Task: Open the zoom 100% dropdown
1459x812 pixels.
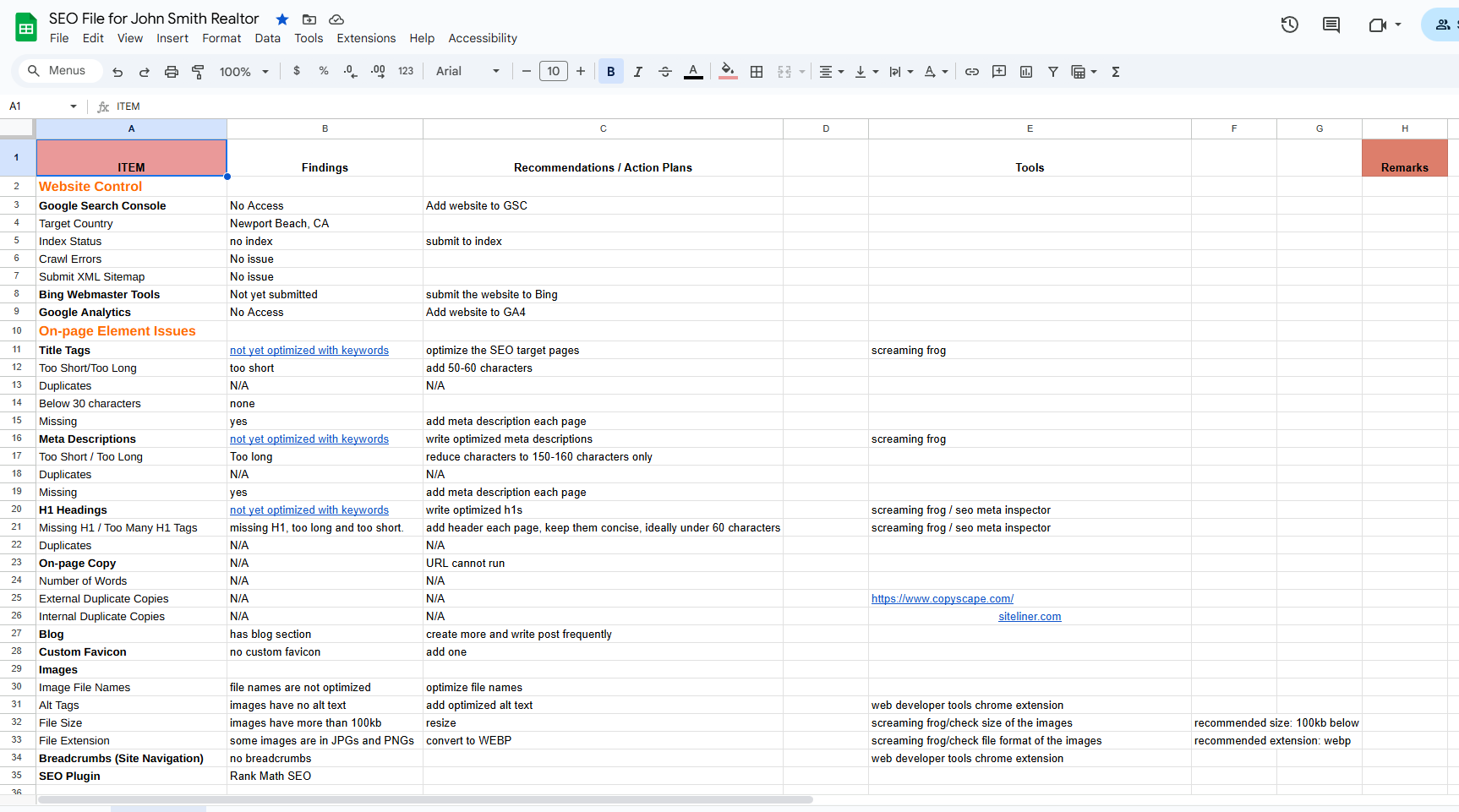Action: click(243, 72)
